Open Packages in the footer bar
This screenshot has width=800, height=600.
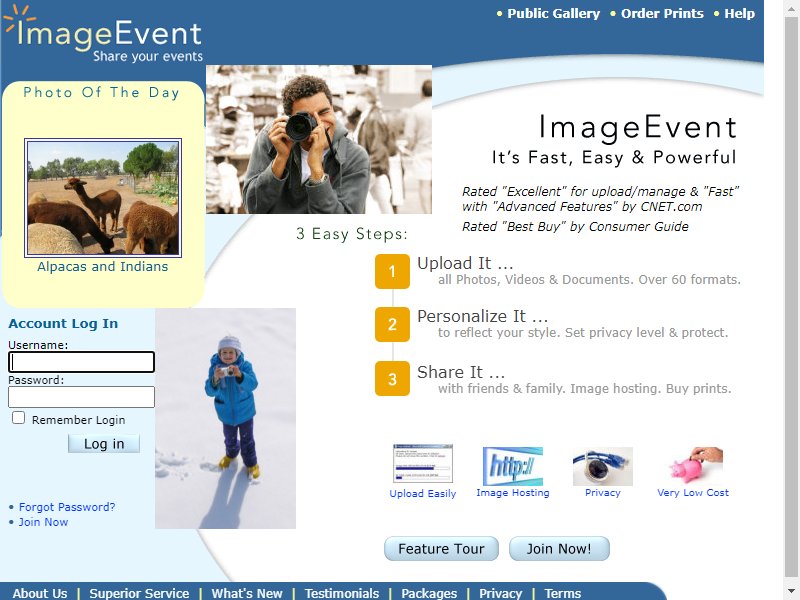(x=429, y=593)
